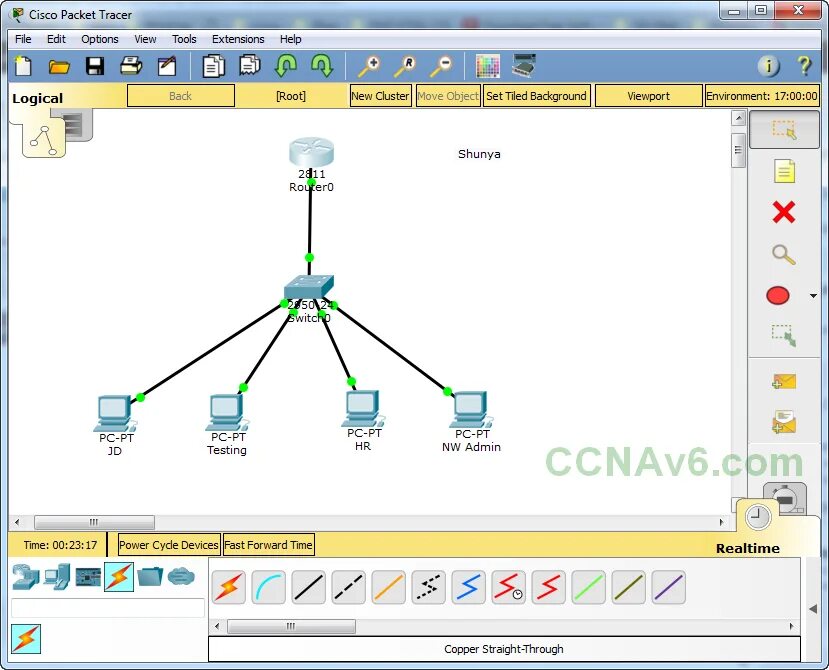Image resolution: width=829 pixels, height=670 pixels.
Task: Click Fast Forward Time button
Action: coord(269,545)
